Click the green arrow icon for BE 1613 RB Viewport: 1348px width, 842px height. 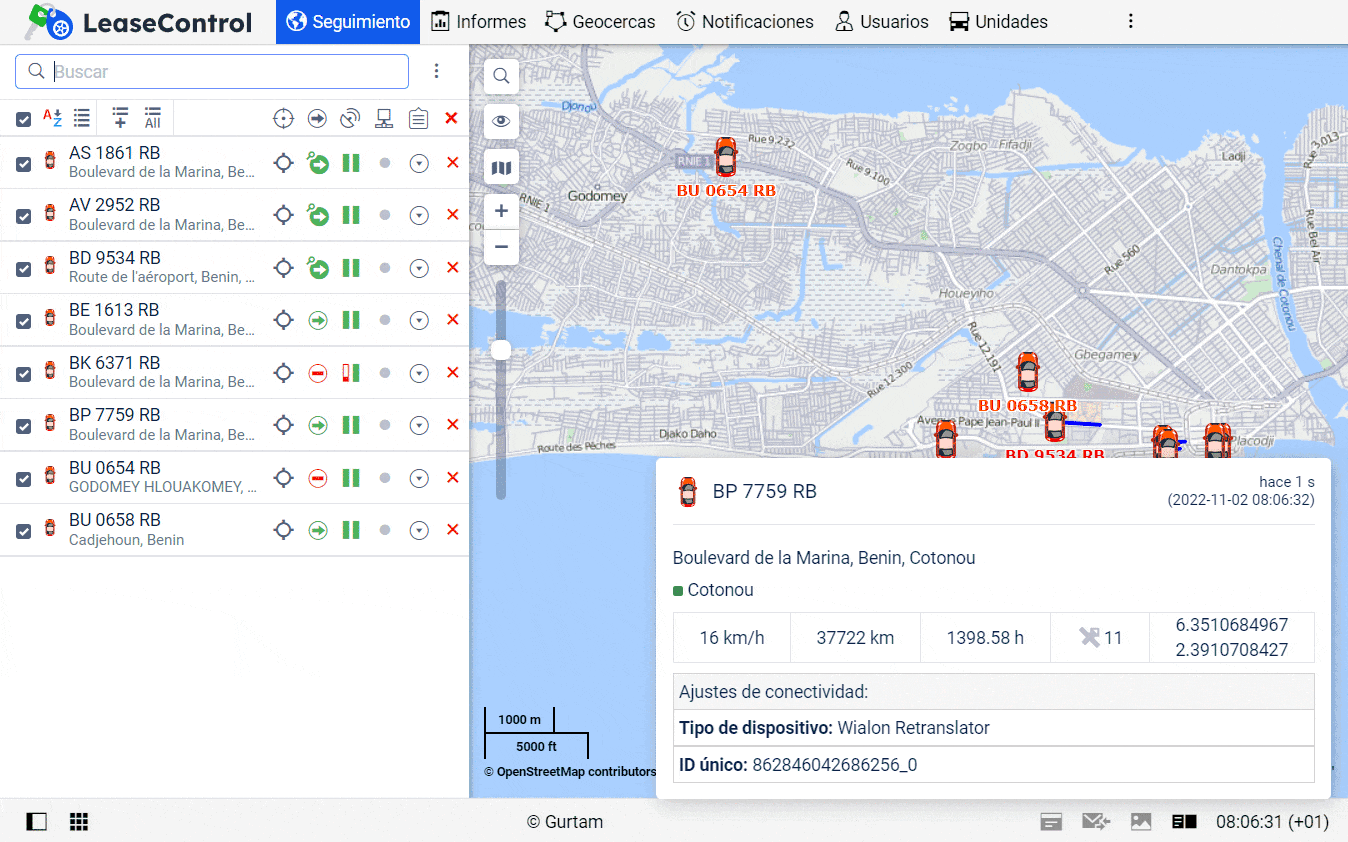[x=318, y=320]
